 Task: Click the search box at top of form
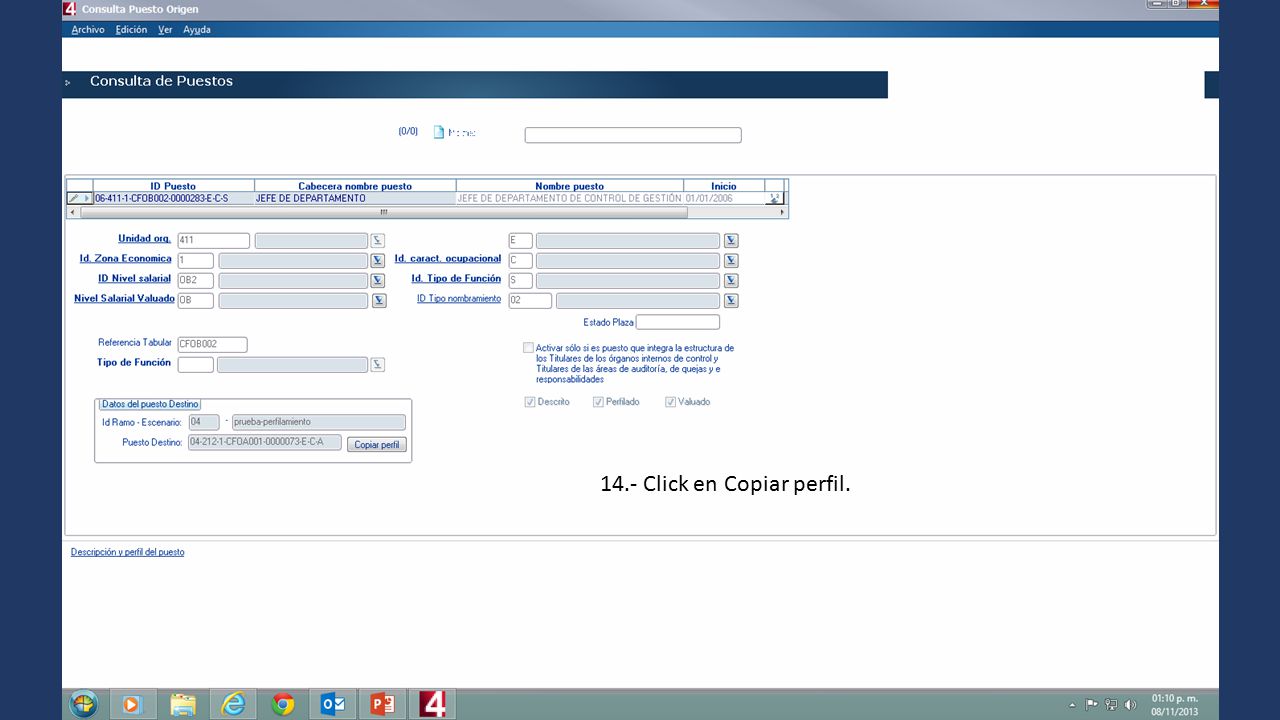(x=633, y=135)
